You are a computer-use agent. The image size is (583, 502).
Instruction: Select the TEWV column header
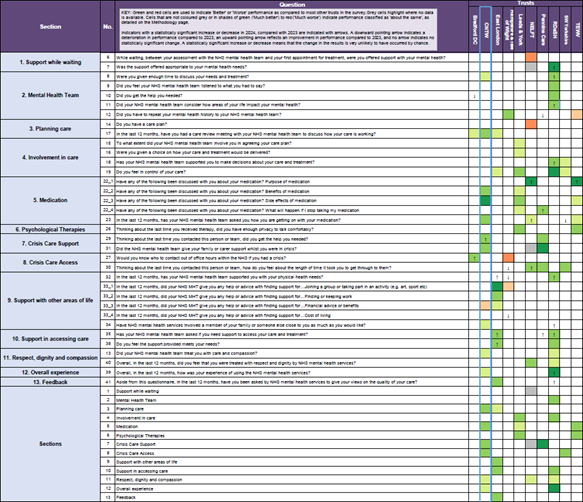click(577, 30)
